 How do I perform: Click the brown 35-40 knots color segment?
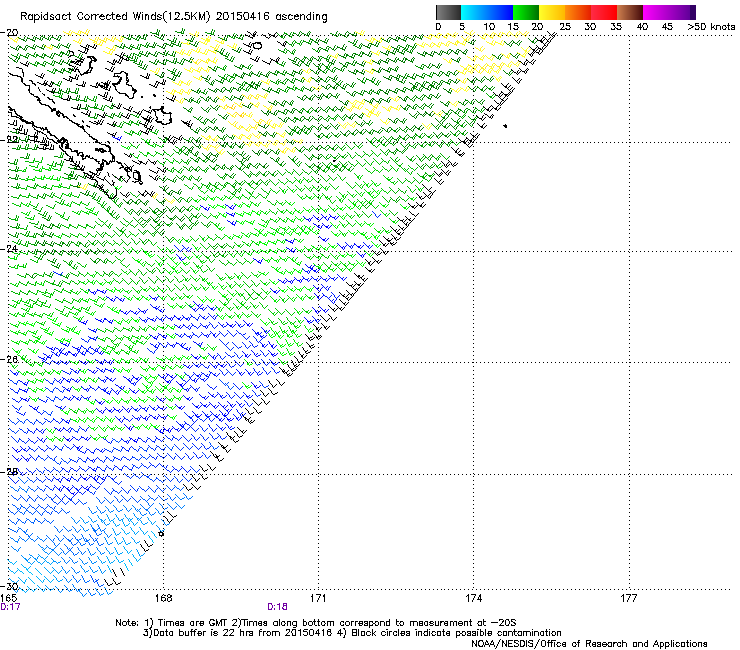coord(630,12)
